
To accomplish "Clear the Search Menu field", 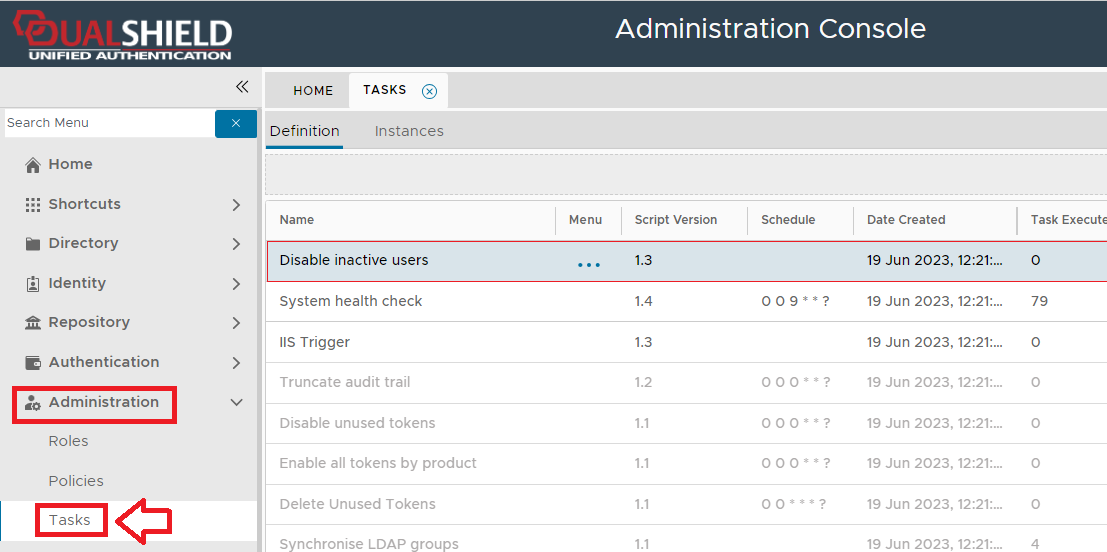I will tap(236, 123).
